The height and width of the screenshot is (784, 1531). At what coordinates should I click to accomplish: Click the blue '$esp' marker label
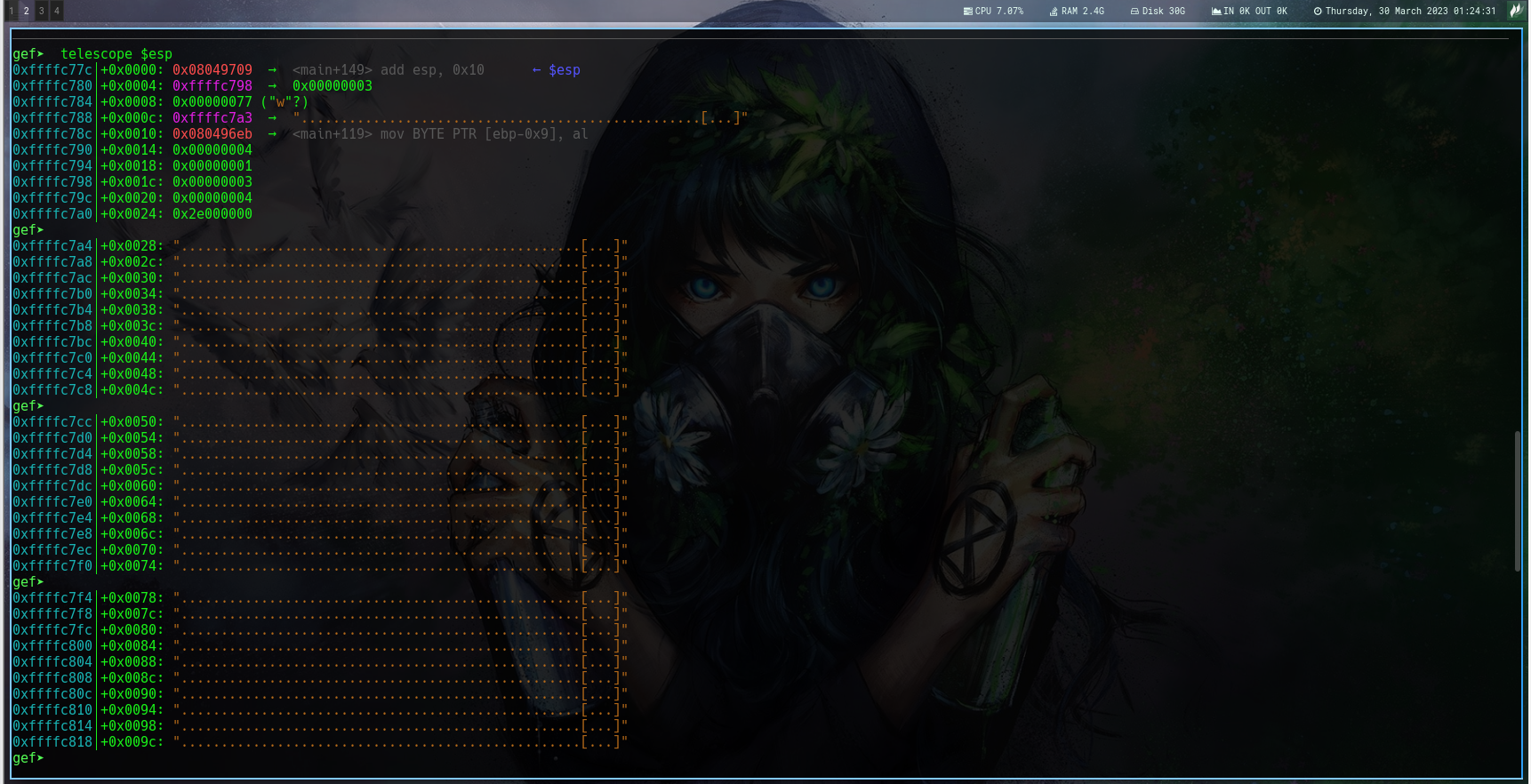(565, 70)
